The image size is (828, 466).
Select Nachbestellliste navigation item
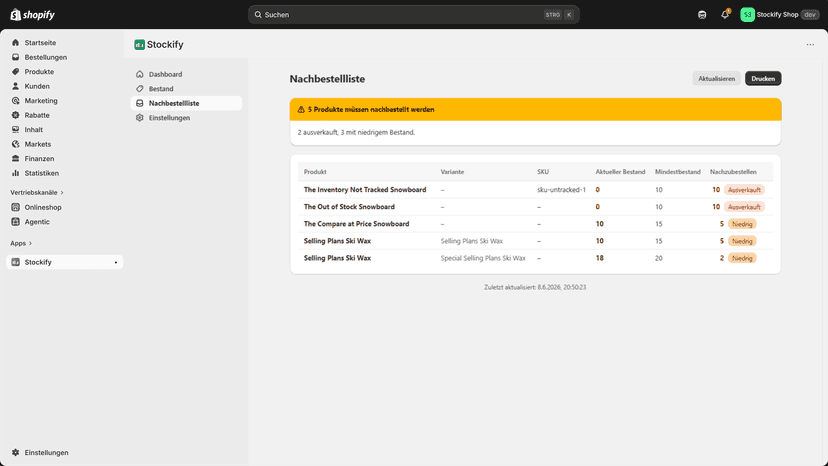186,104
